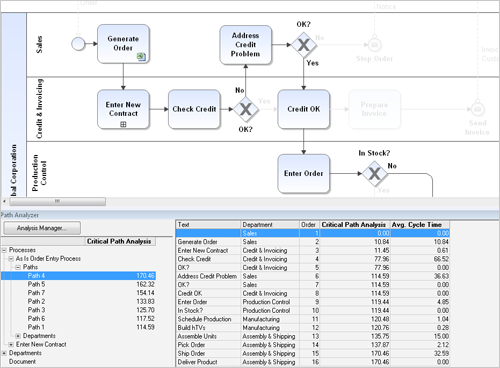The height and width of the screenshot is (368, 500).
Task: Select Path 4 in the tree
Action: (79, 276)
